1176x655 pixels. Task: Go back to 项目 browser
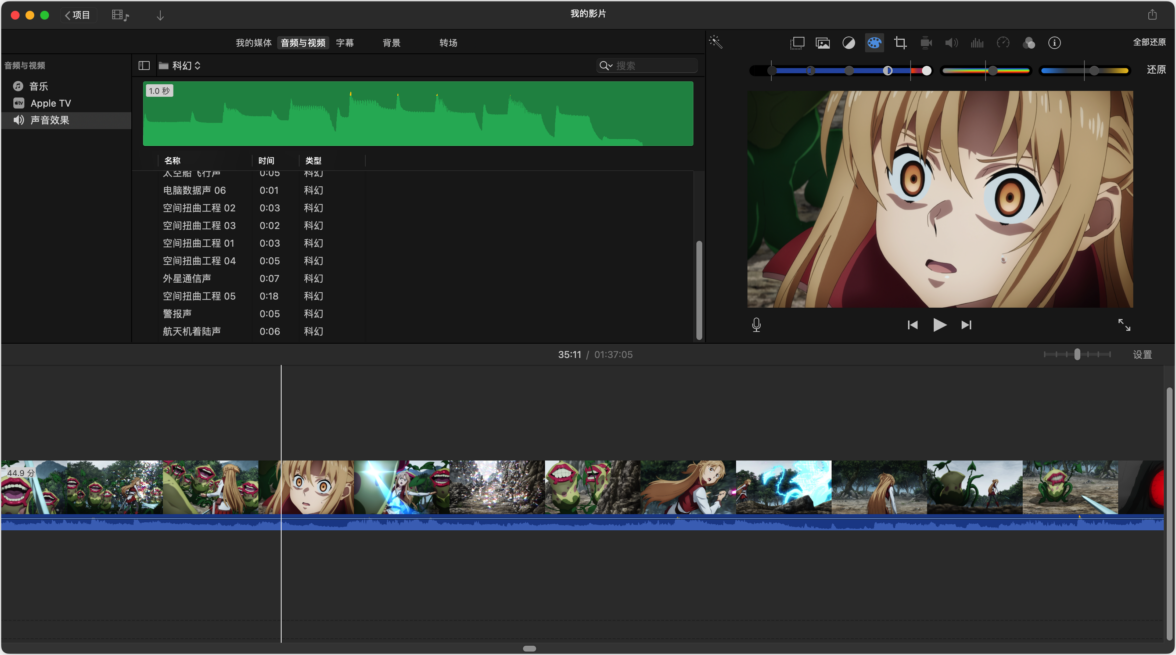point(76,15)
